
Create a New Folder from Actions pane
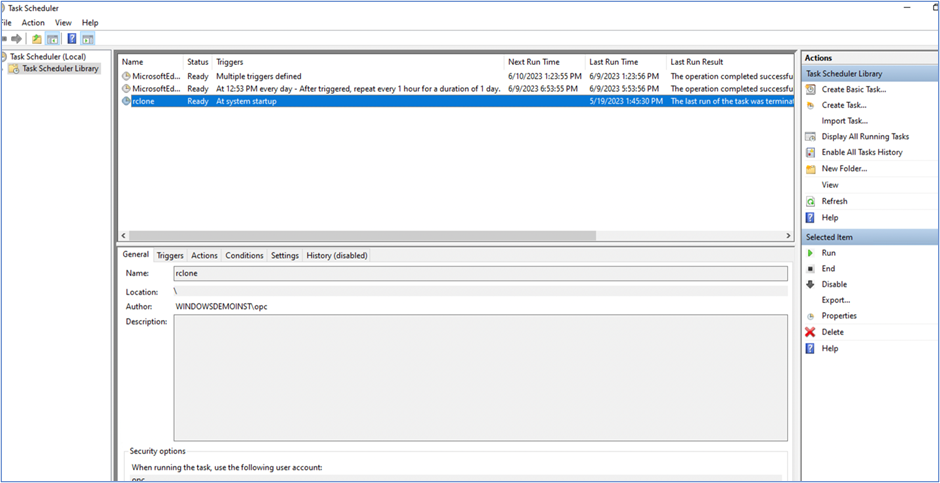pos(844,169)
